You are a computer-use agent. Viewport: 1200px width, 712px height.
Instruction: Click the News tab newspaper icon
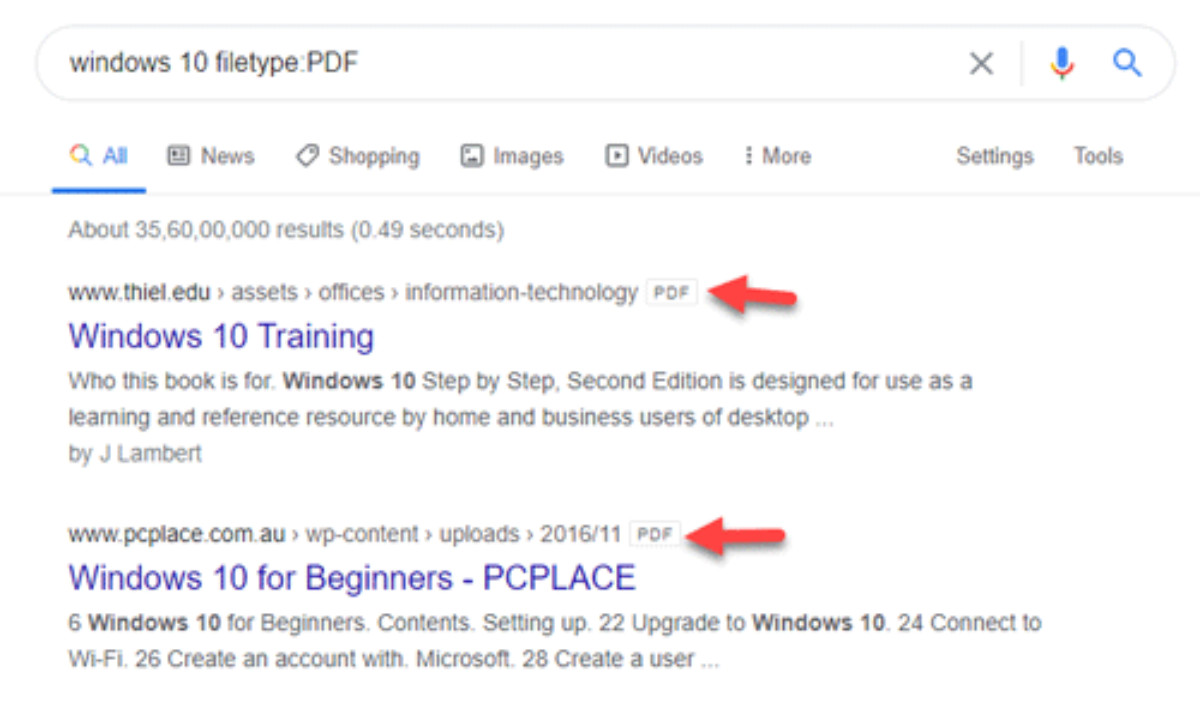point(179,156)
